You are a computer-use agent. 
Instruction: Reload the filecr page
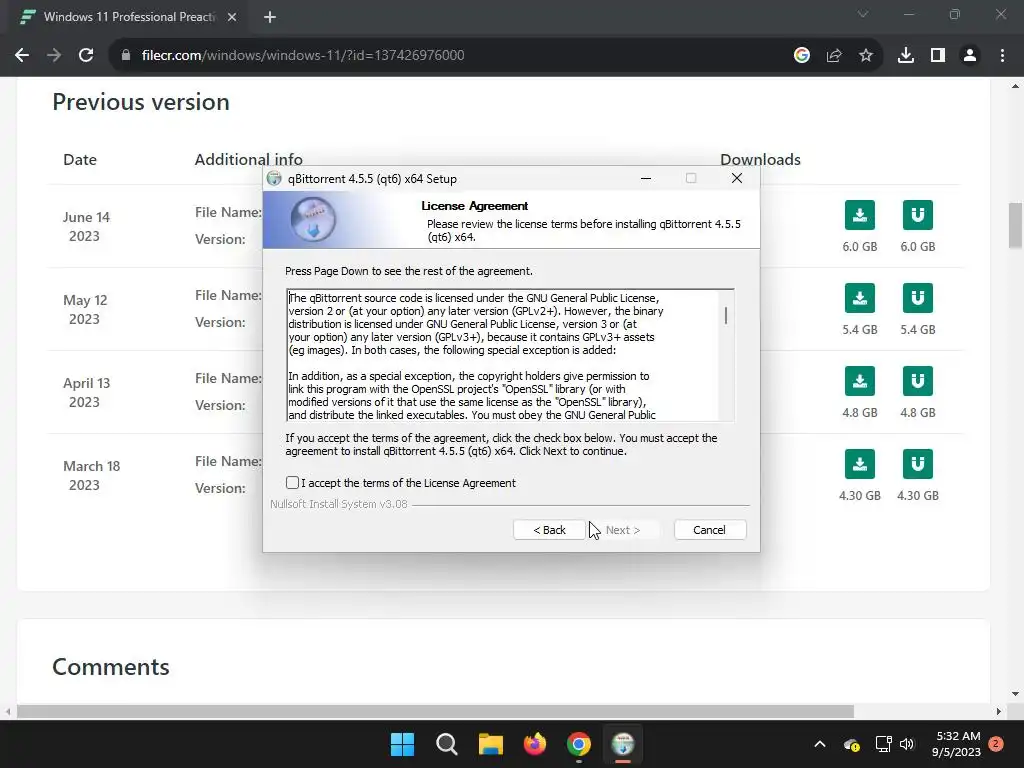[x=86, y=55]
